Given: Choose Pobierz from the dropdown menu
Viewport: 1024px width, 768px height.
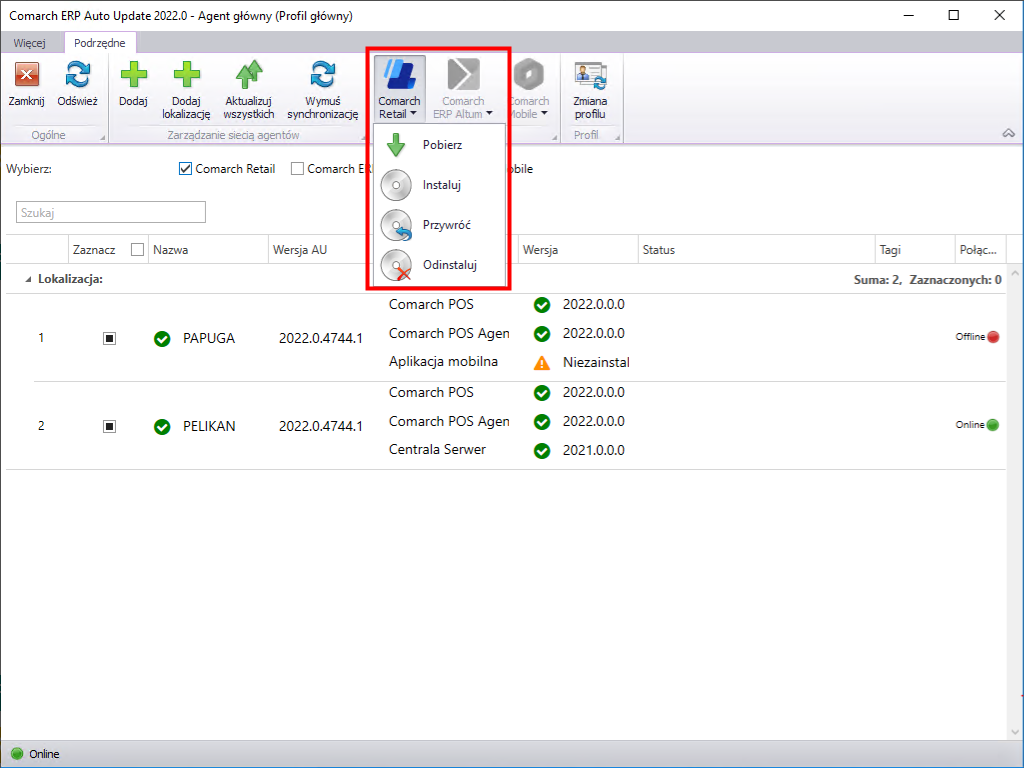Looking at the screenshot, I should 440,145.
